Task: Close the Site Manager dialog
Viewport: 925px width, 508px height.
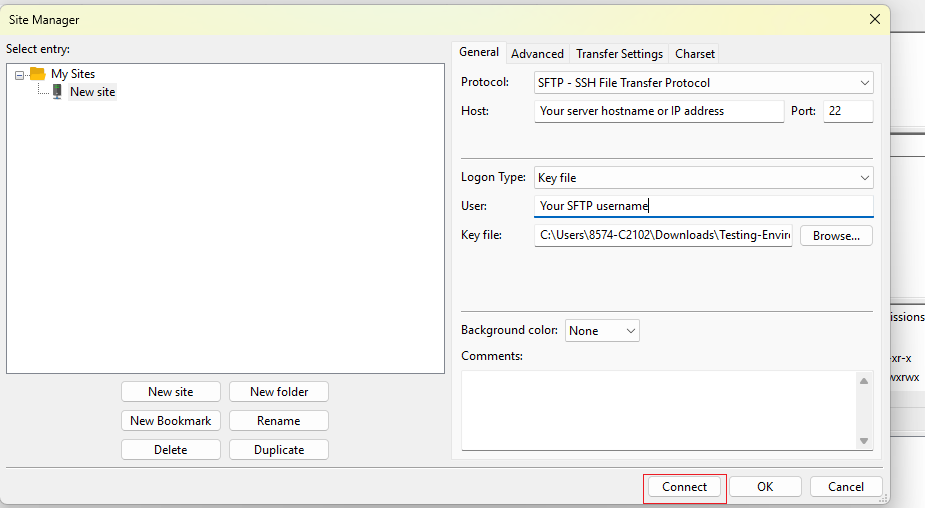Action: pos(875,19)
